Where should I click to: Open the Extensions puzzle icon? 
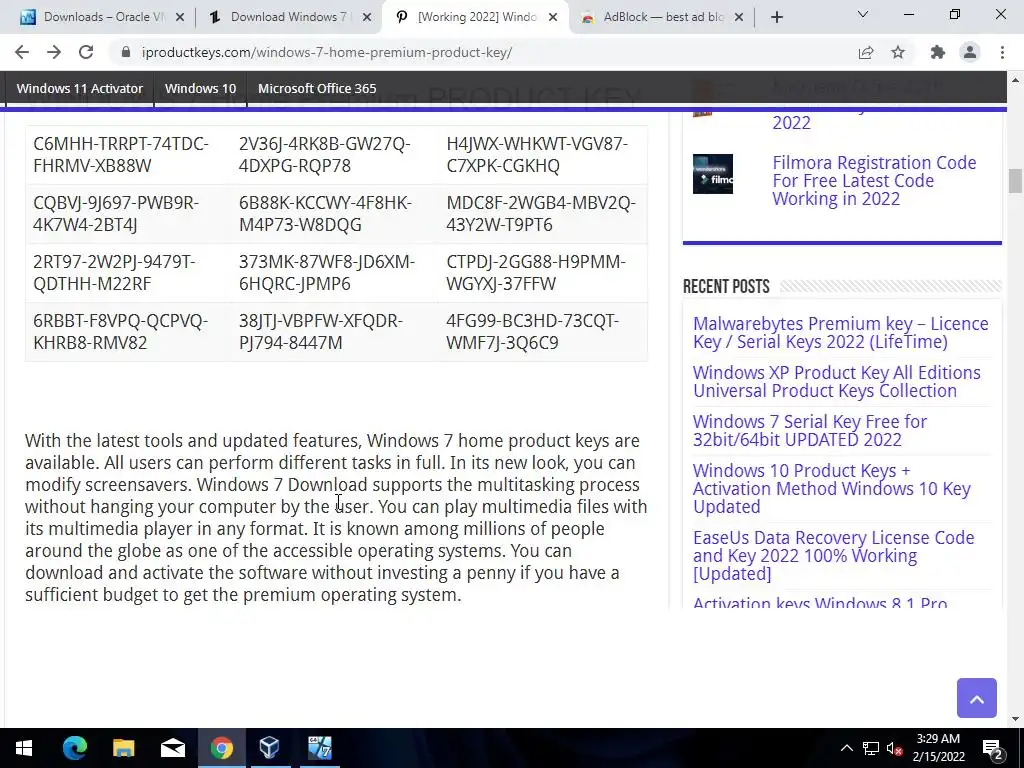tap(938, 52)
